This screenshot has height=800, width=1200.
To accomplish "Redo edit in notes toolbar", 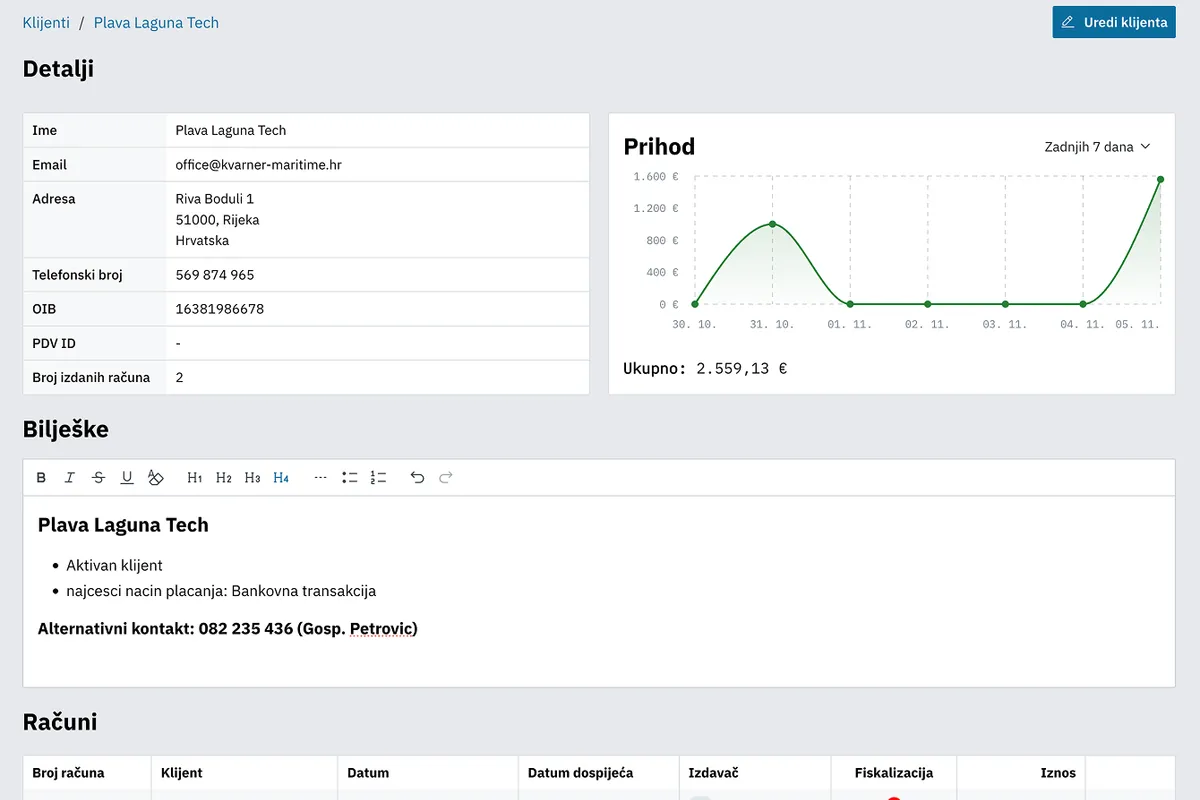I will [446, 478].
